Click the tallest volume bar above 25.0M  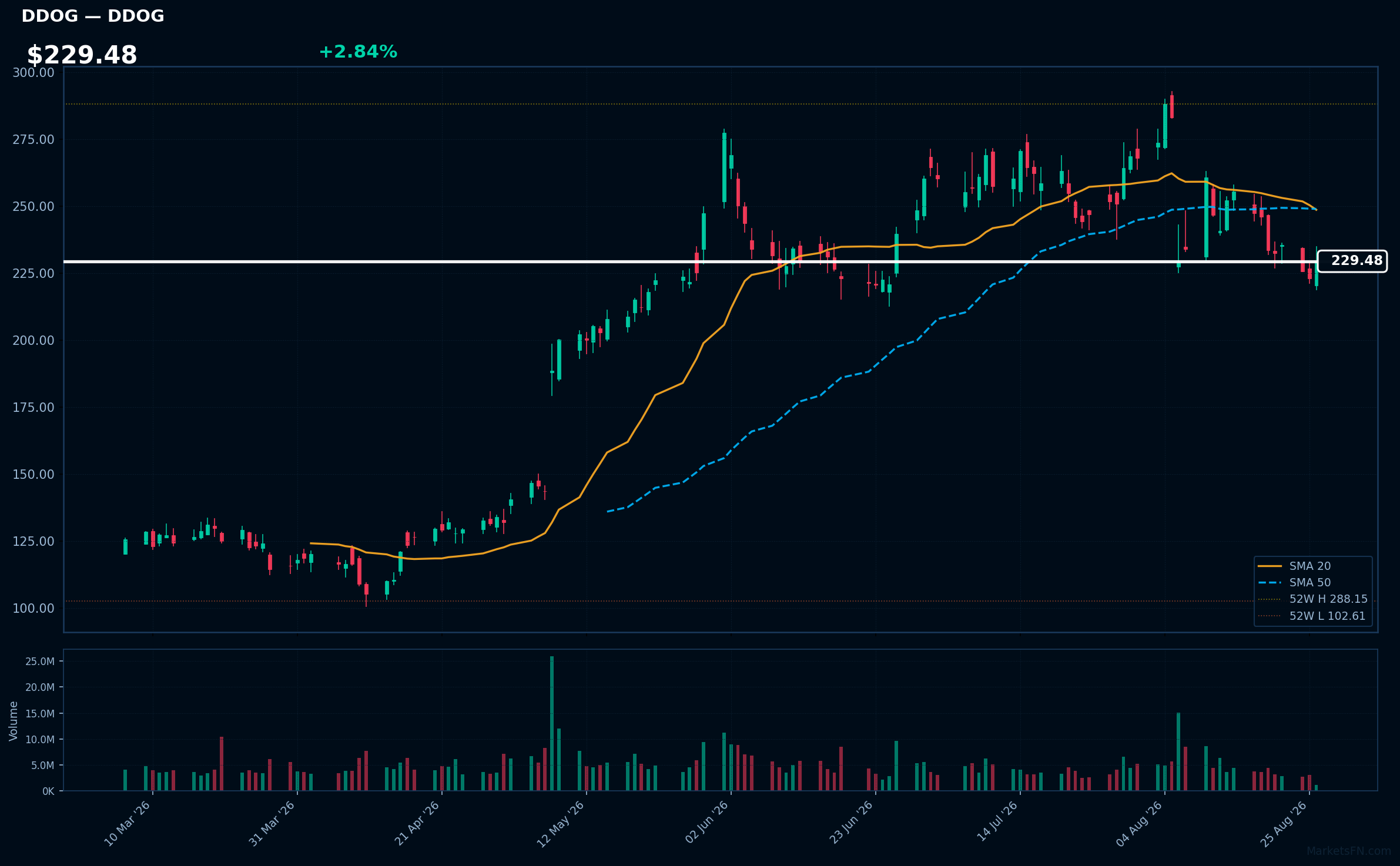pos(552,723)
